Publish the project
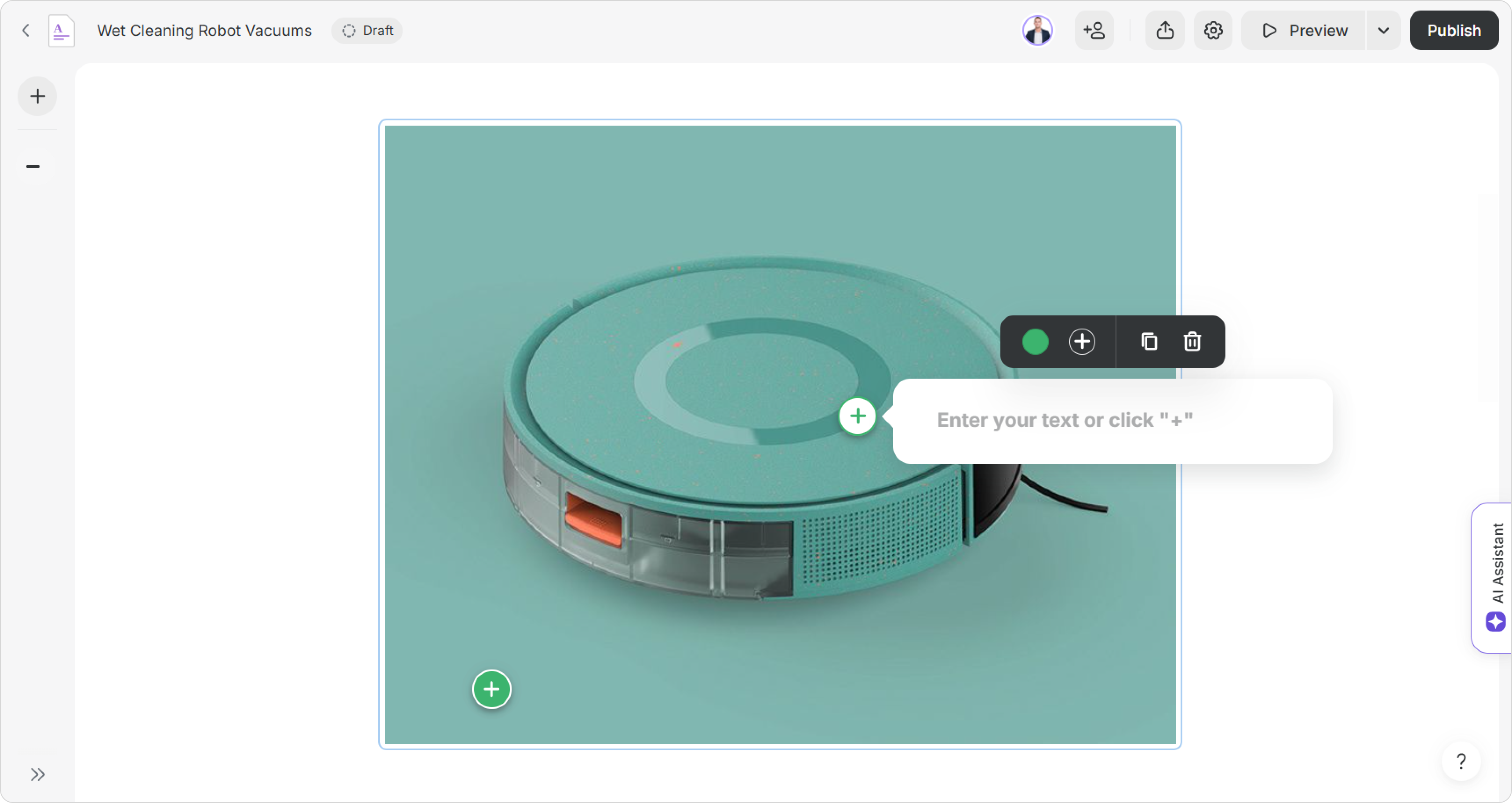 click(1454, 30)
